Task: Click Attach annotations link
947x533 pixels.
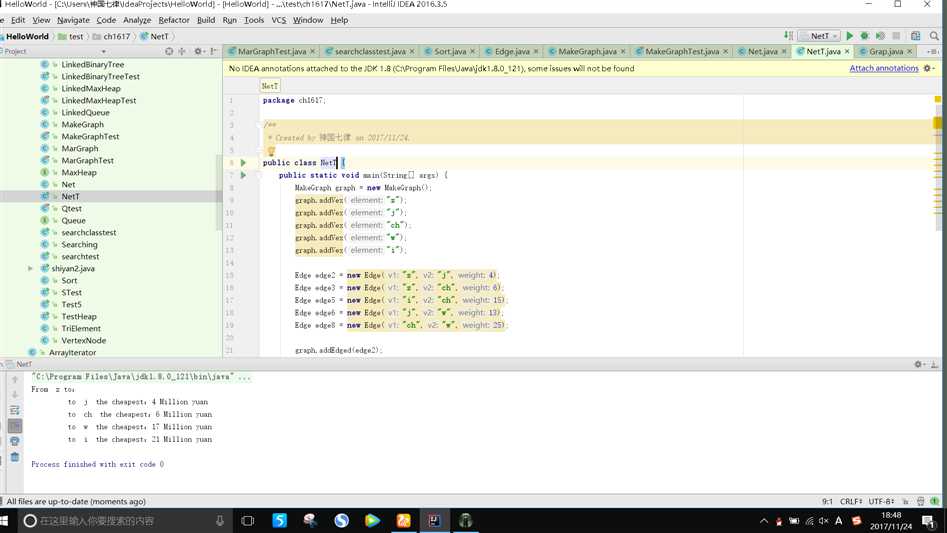Action: tap(884, 68)
